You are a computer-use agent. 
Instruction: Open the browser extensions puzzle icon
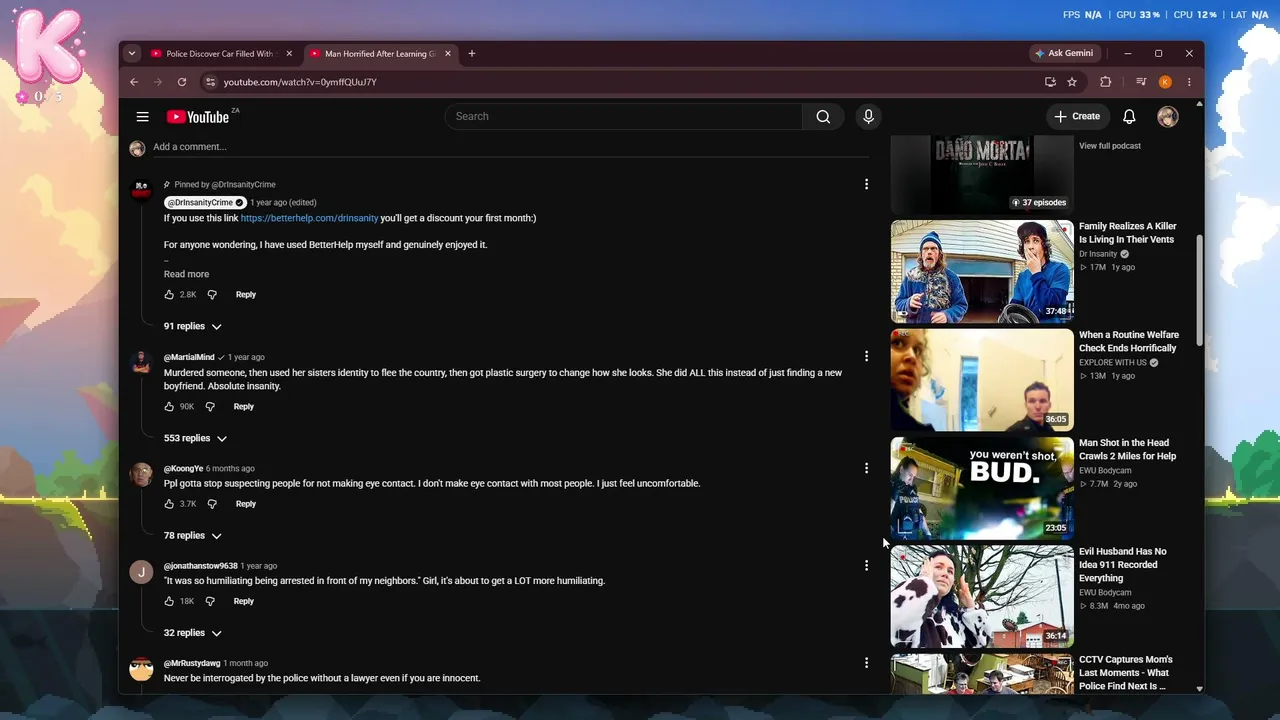coord(1105,82)
